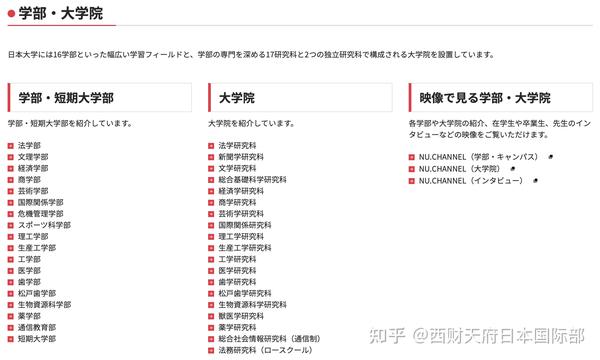600x360 pixels.
Task: Click the red bullet icon beside 薬学研究科
Action: (211, 328)
